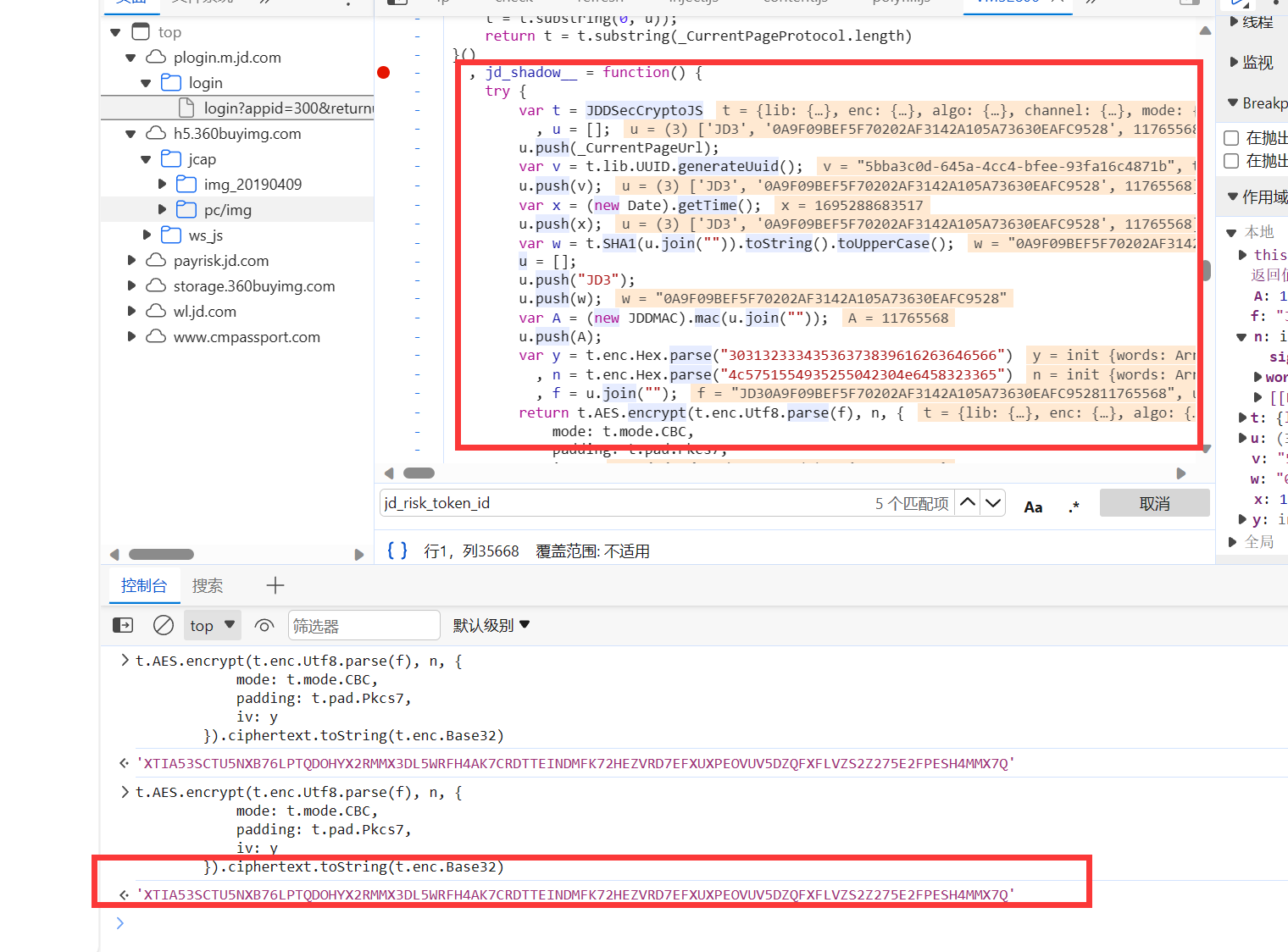Click the console 筛选器 filter input

(x=364, y=625)
